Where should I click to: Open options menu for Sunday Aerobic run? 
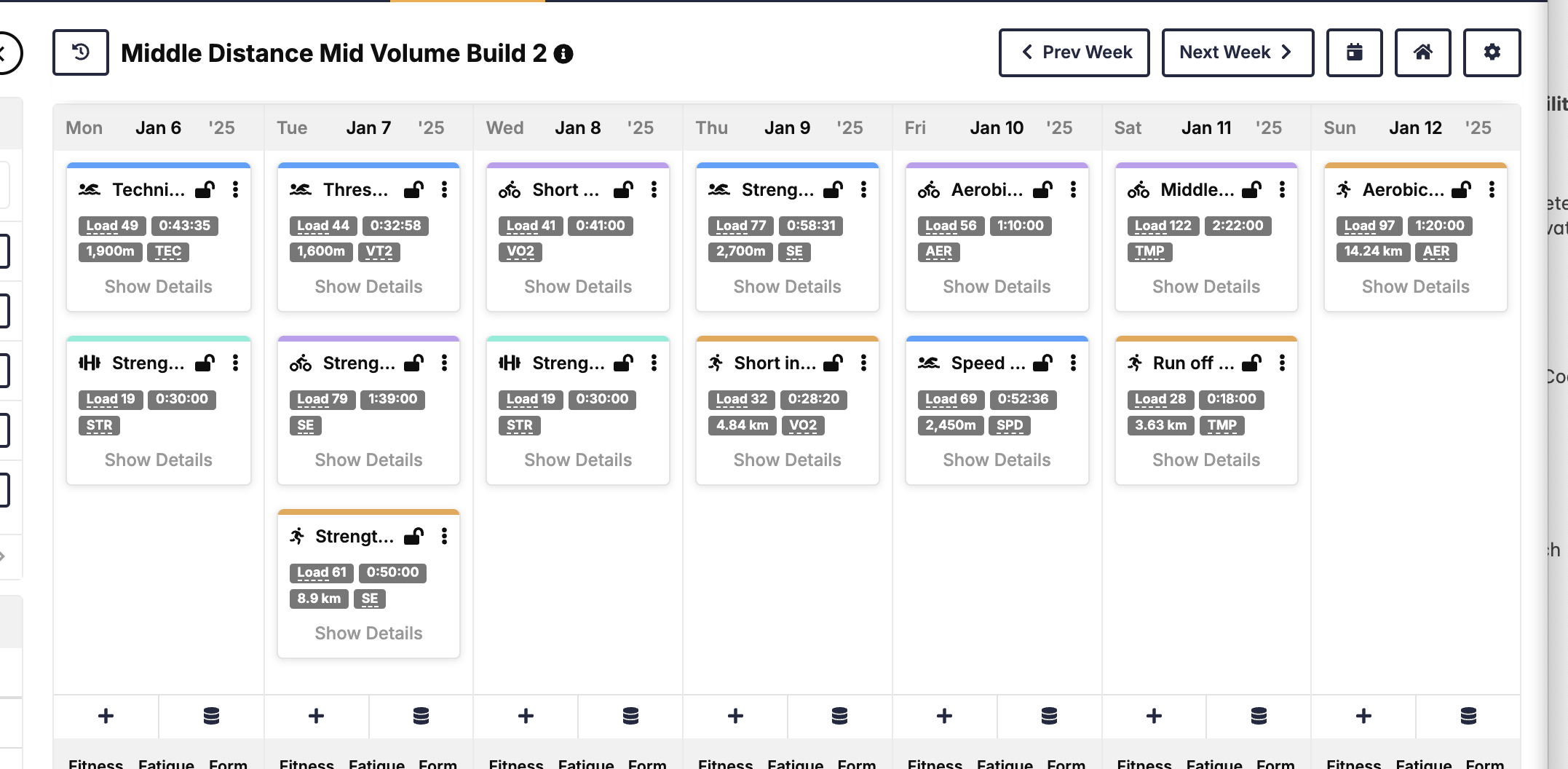(1492, 189)
